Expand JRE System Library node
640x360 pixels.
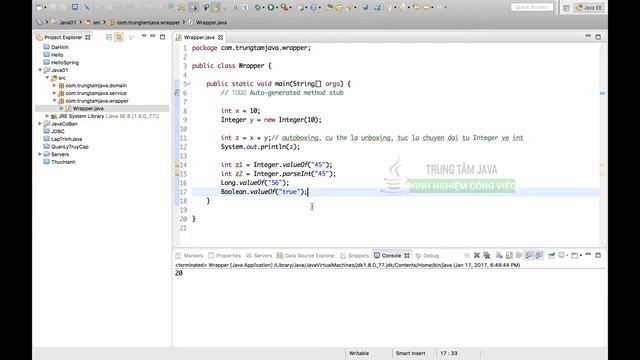click(x=47, y=116)
